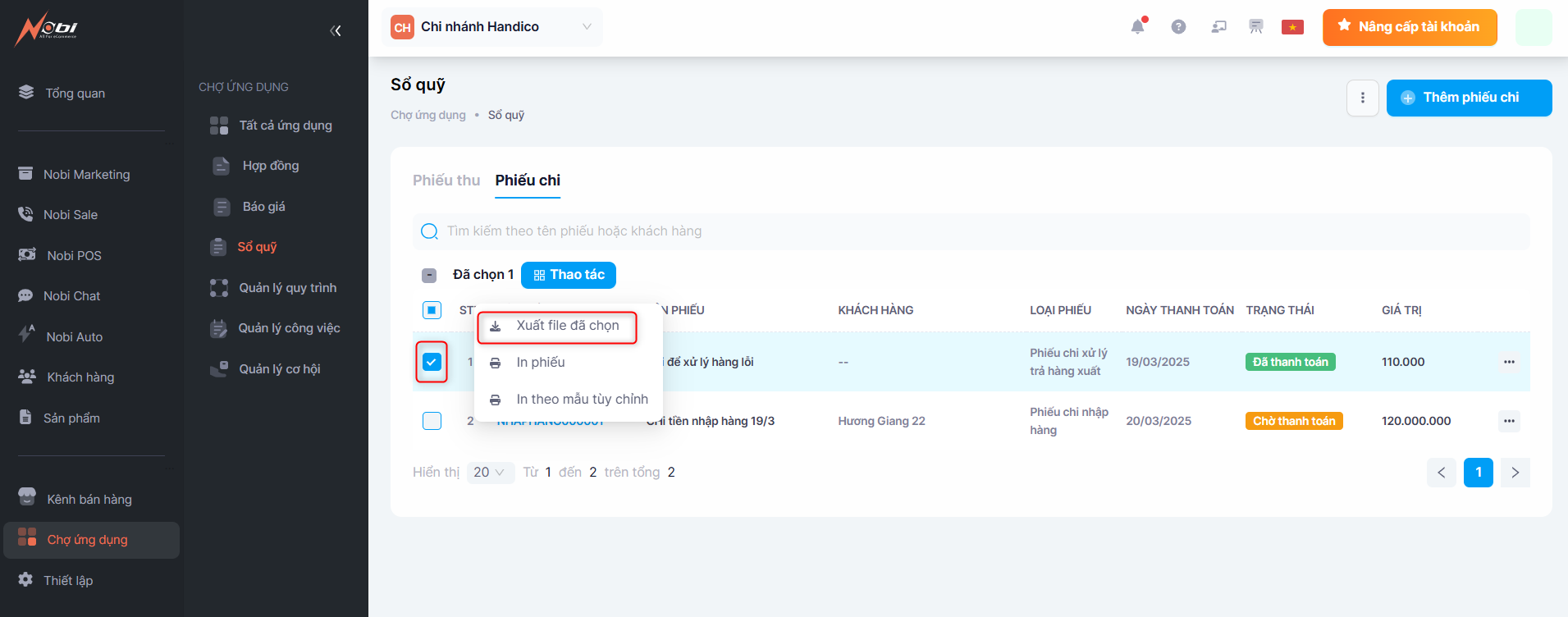Click the Nâng cấp tài khoản button
The width and height of the screenshot is (1568, 617).
click(x=1409, y=27)
